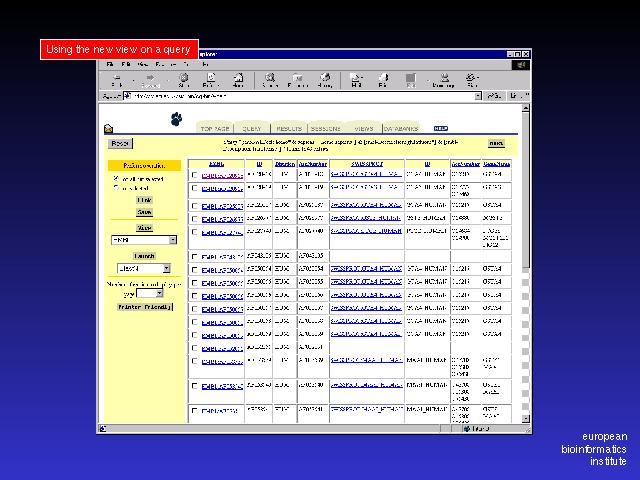Click the SWISSPROT column header link
This screenshot has width=640, height=480.
[x=367, y=164]
